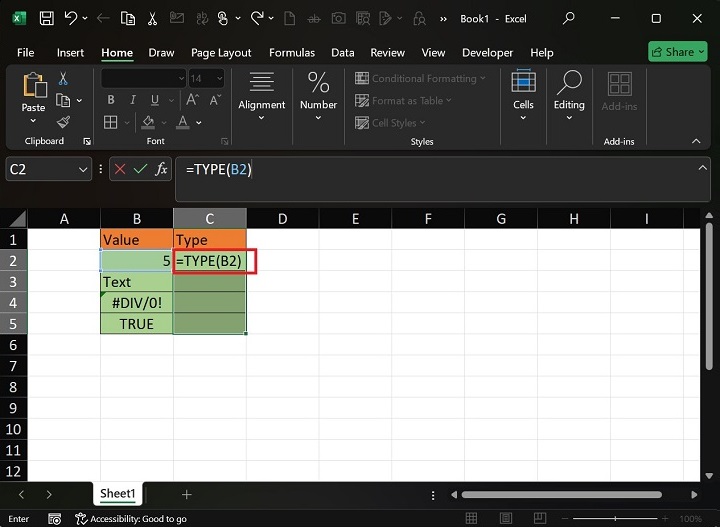Click the ribbon Cut scissors icon
The image size is (720, 527).
click(63, 79)
